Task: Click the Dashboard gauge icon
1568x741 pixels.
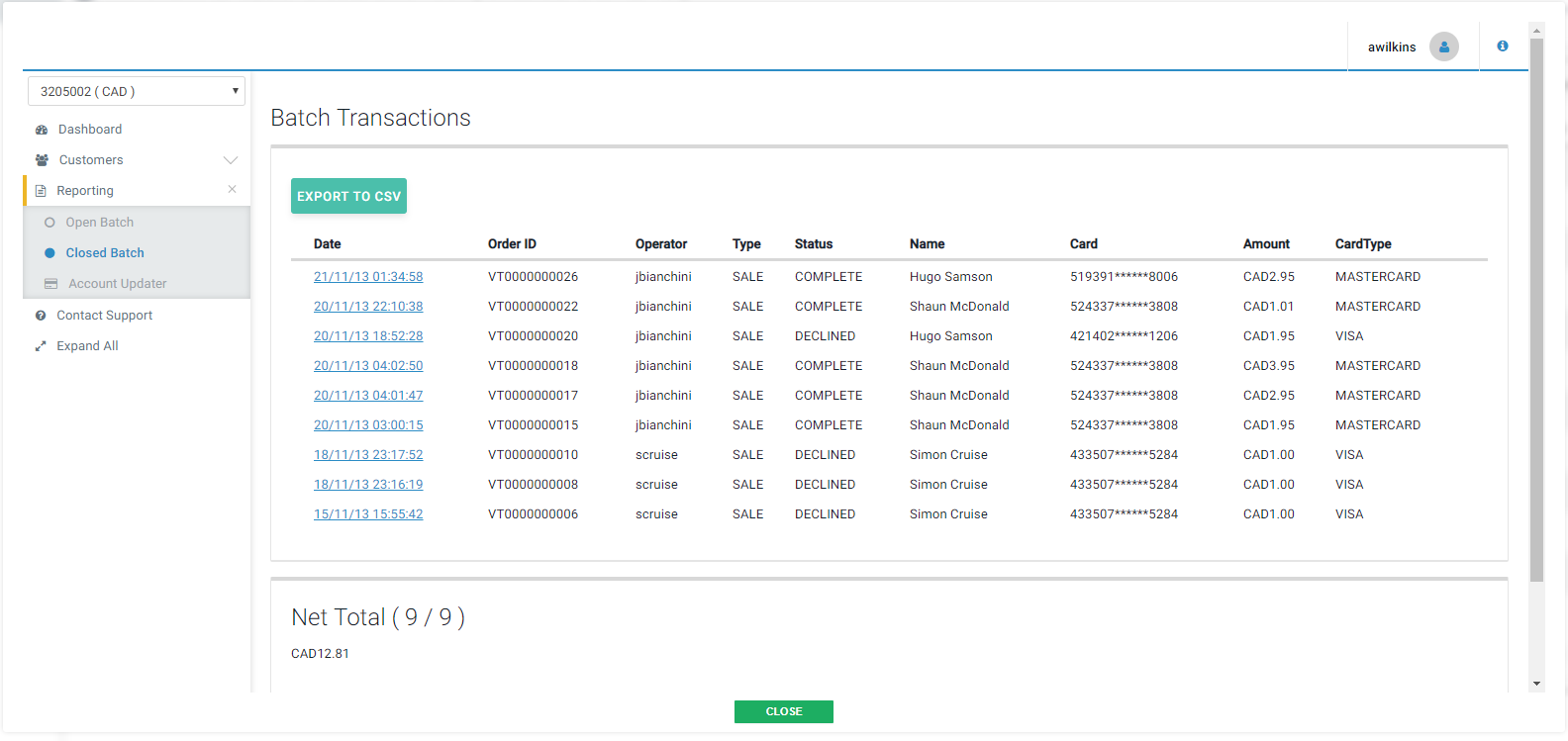Action: tap(42, 130)
